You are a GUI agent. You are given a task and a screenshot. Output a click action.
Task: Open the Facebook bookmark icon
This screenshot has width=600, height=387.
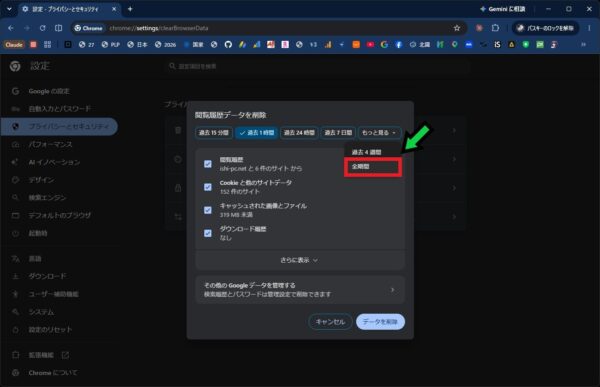(x=398, y=45)
